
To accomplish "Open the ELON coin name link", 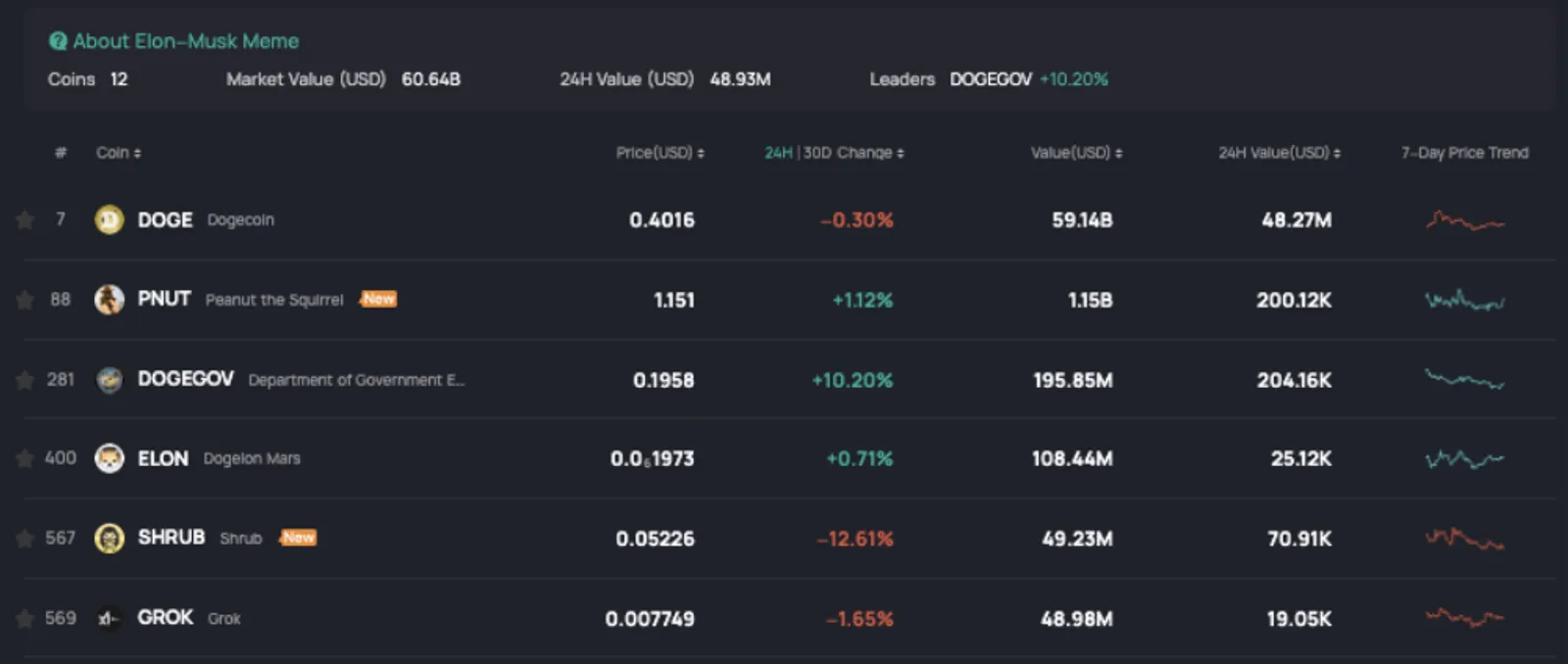I will (x=163, y=458).
